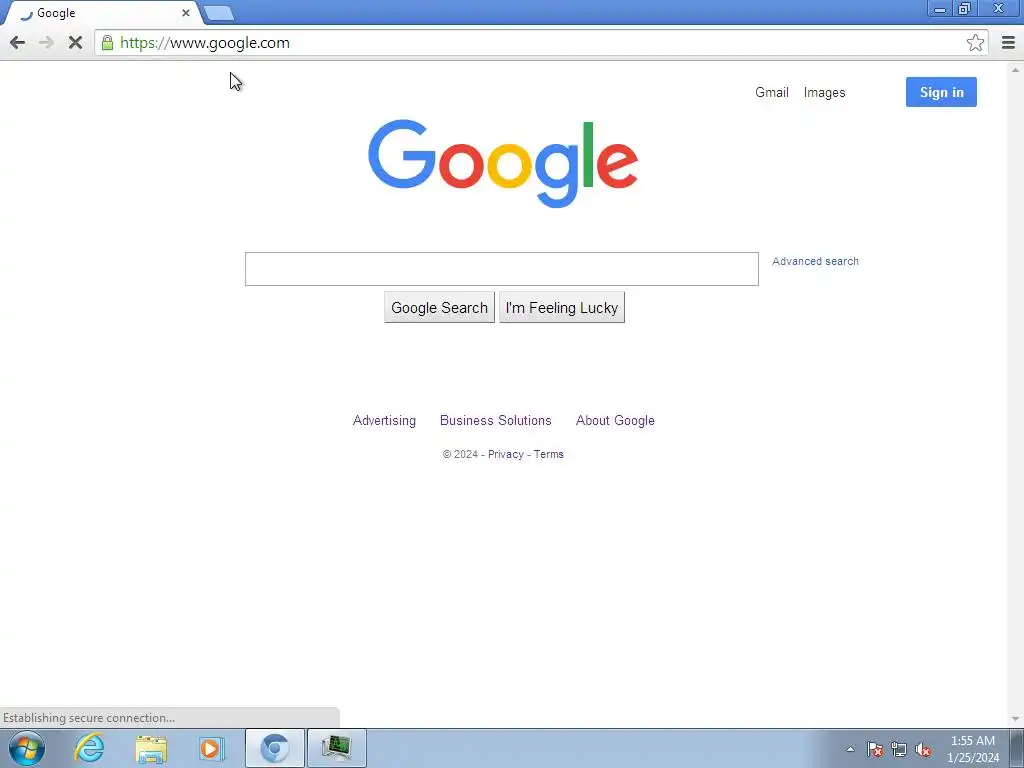Open the Business Solutions link
1024x768 pixels.
496,421
